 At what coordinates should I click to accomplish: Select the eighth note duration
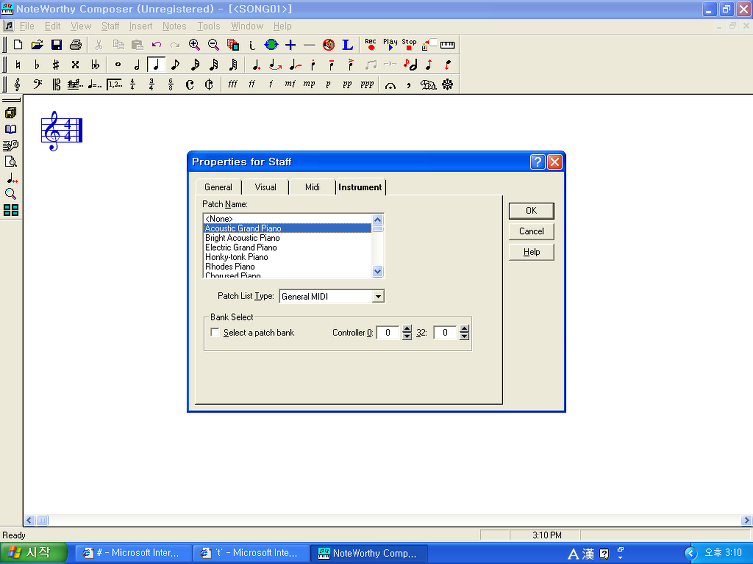[175, 64]
